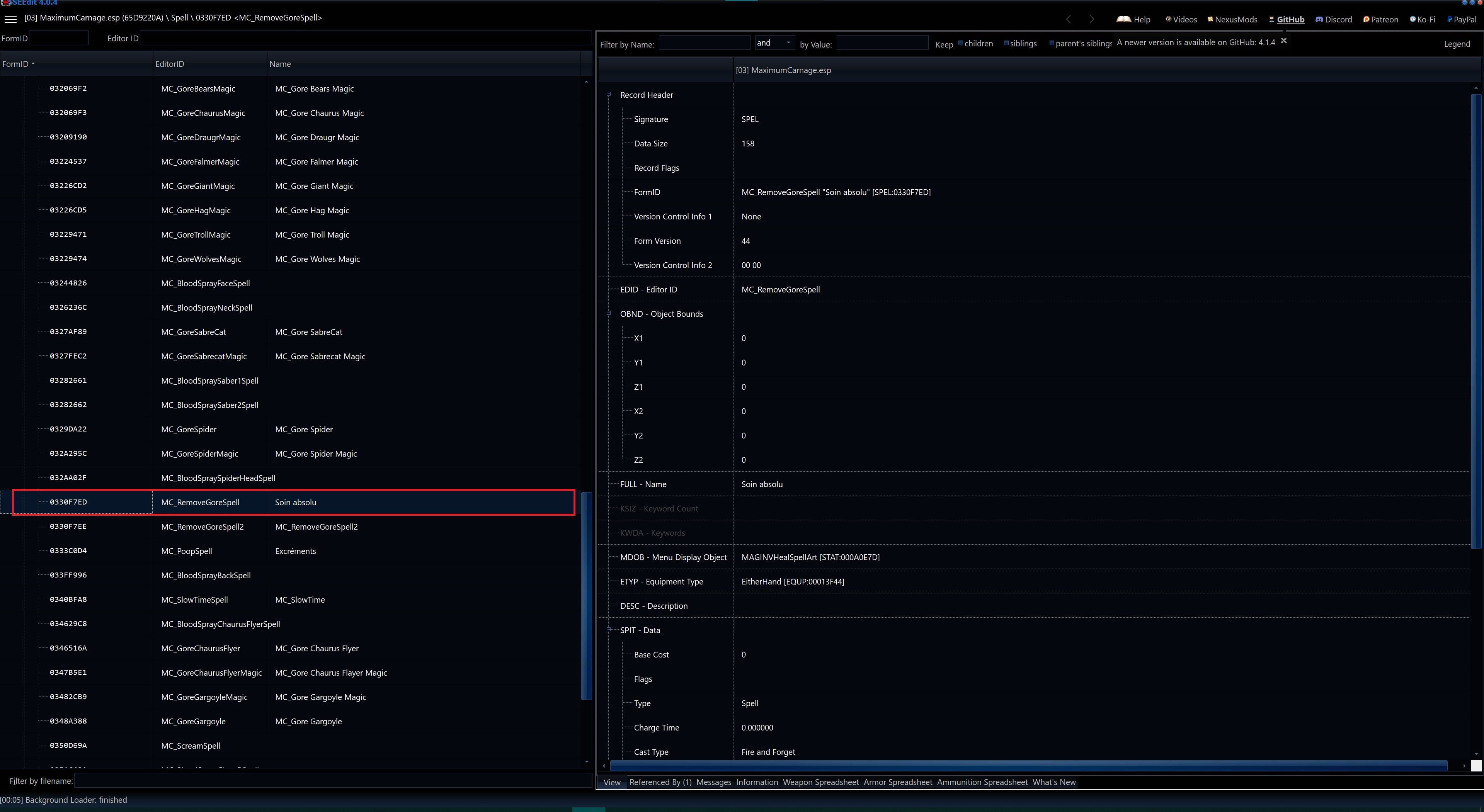The image size is (1484, 812).
Task: Click the record view horizontal scrollbar
Action: [1028, 765]
